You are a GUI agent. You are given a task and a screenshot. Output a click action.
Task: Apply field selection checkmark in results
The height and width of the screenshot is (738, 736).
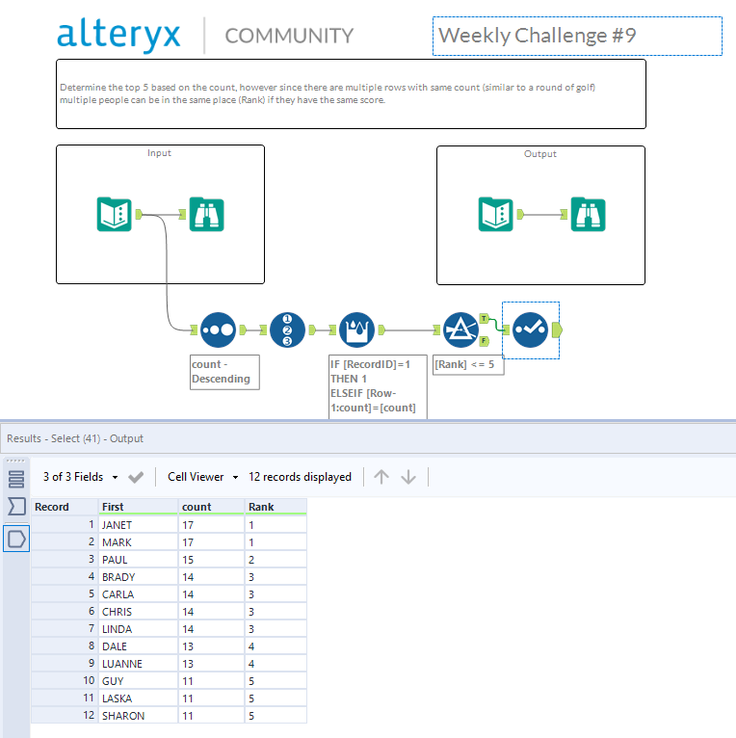(136, 477)
